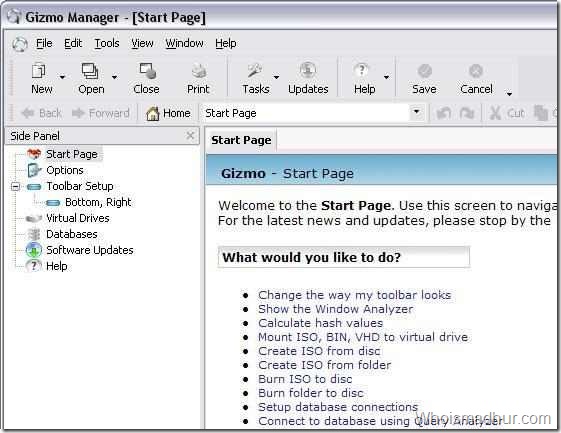Click 'Burn folder to disc' link
Image resolution: width=561 pixels, height=433 pixels.
pyautogui.click(x=311, y=393)
